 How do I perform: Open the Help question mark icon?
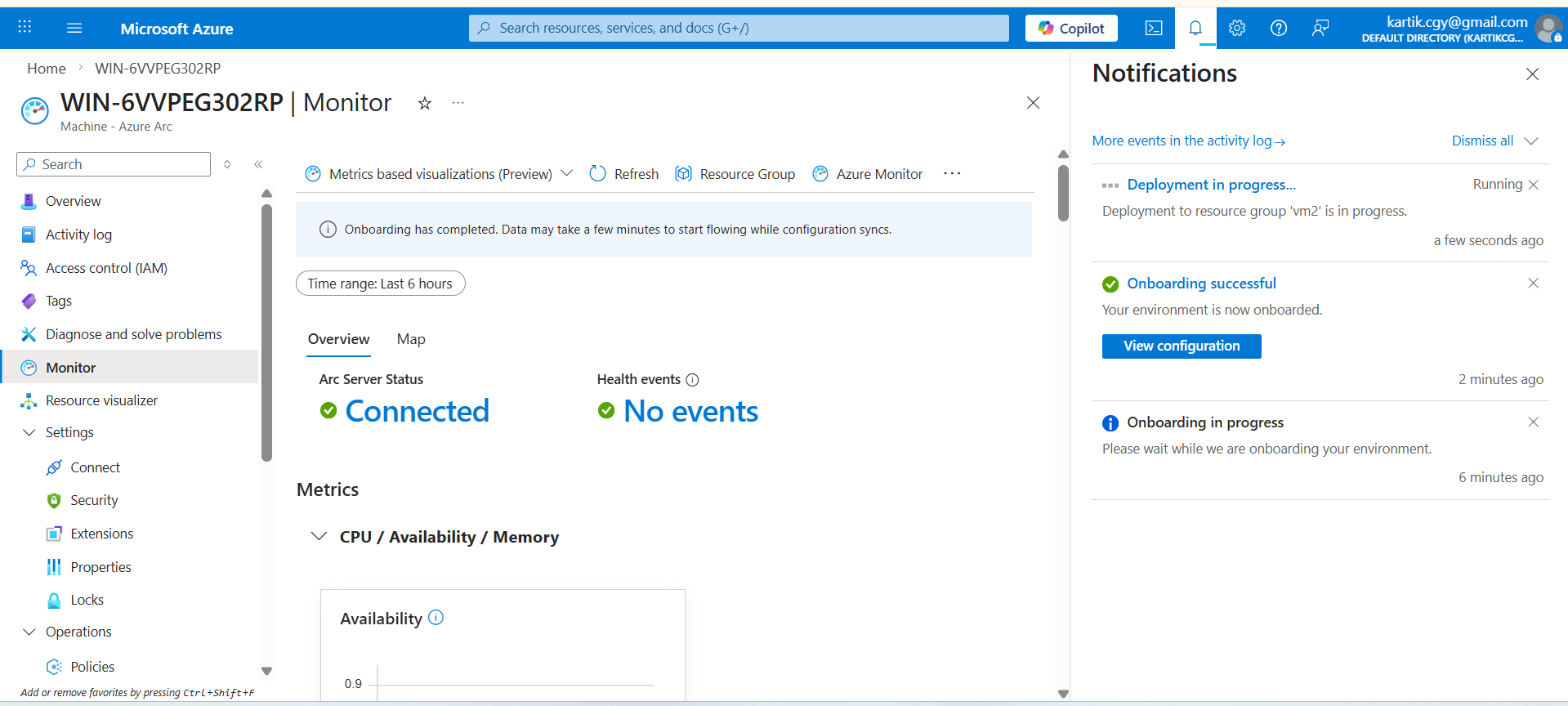1279,28
